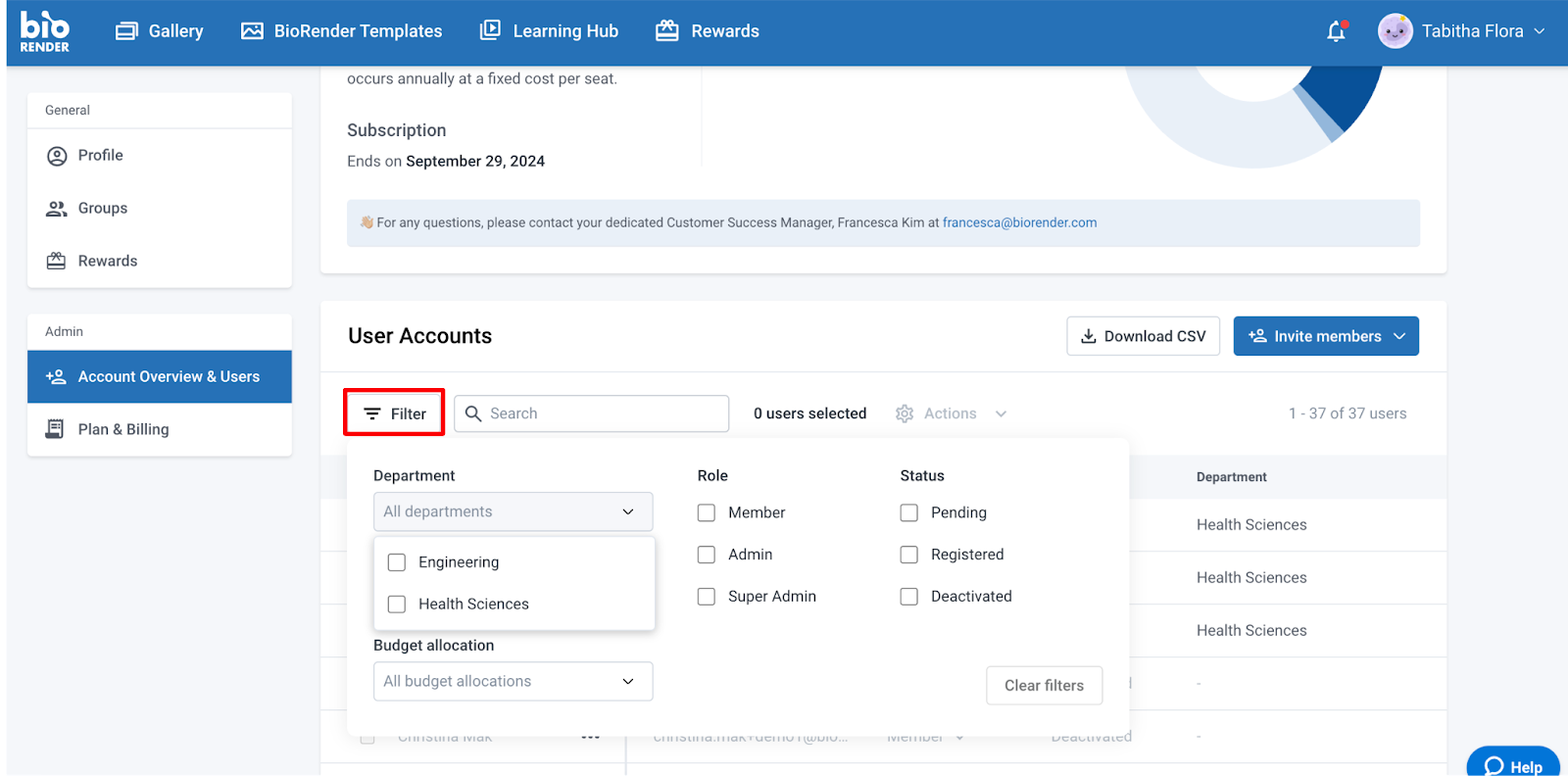The height and width of the screenshot is (776, 1568).
Task: Click the Plan & Billing receipt icon
Action: 56,429
